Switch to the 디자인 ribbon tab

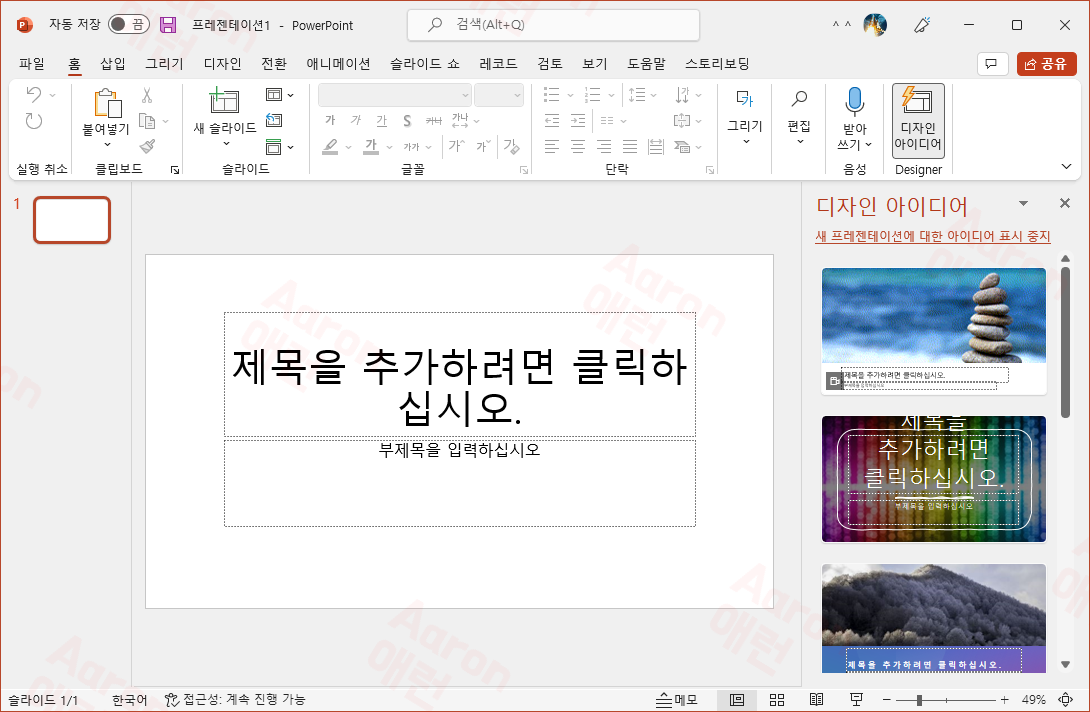222,64
